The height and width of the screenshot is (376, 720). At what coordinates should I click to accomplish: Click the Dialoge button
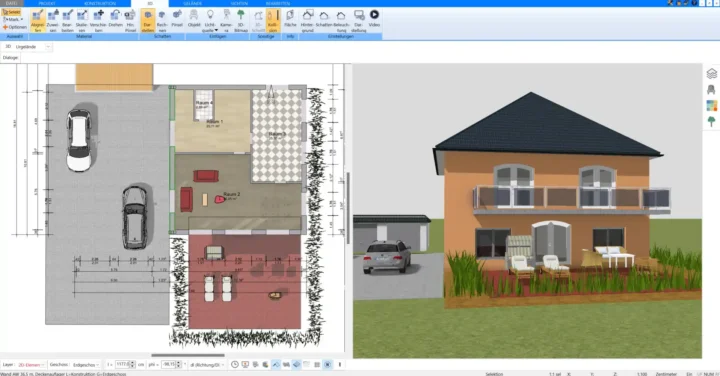pyautogui.click(x=10, y=58)
